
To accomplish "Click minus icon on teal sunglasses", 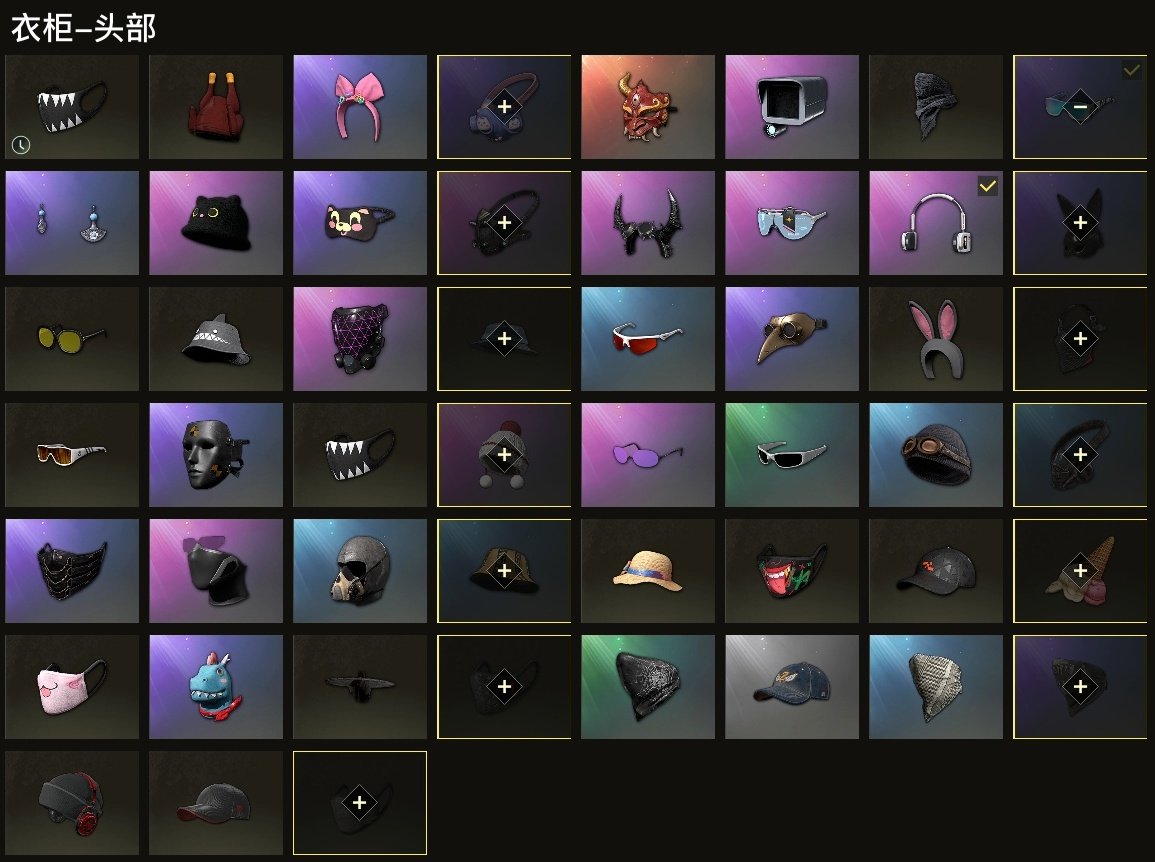I will click(1080, 107).
